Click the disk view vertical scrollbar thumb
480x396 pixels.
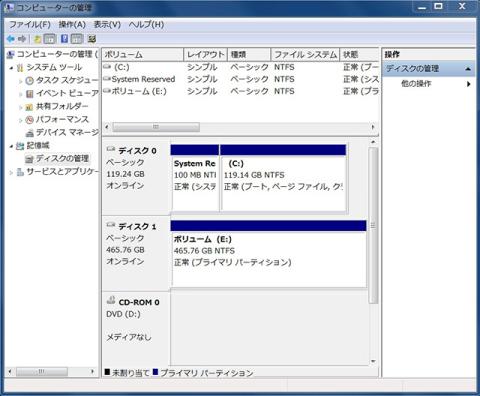coord(373,225)
